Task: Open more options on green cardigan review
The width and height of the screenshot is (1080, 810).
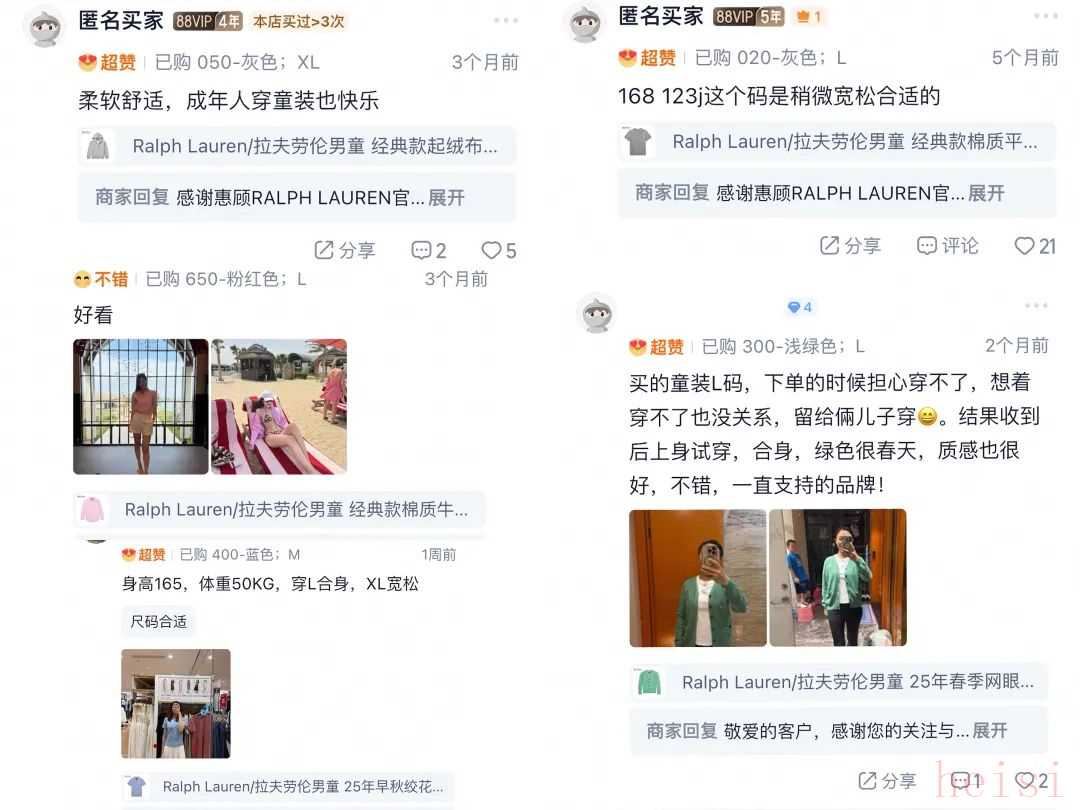Action: (1036, 305)
